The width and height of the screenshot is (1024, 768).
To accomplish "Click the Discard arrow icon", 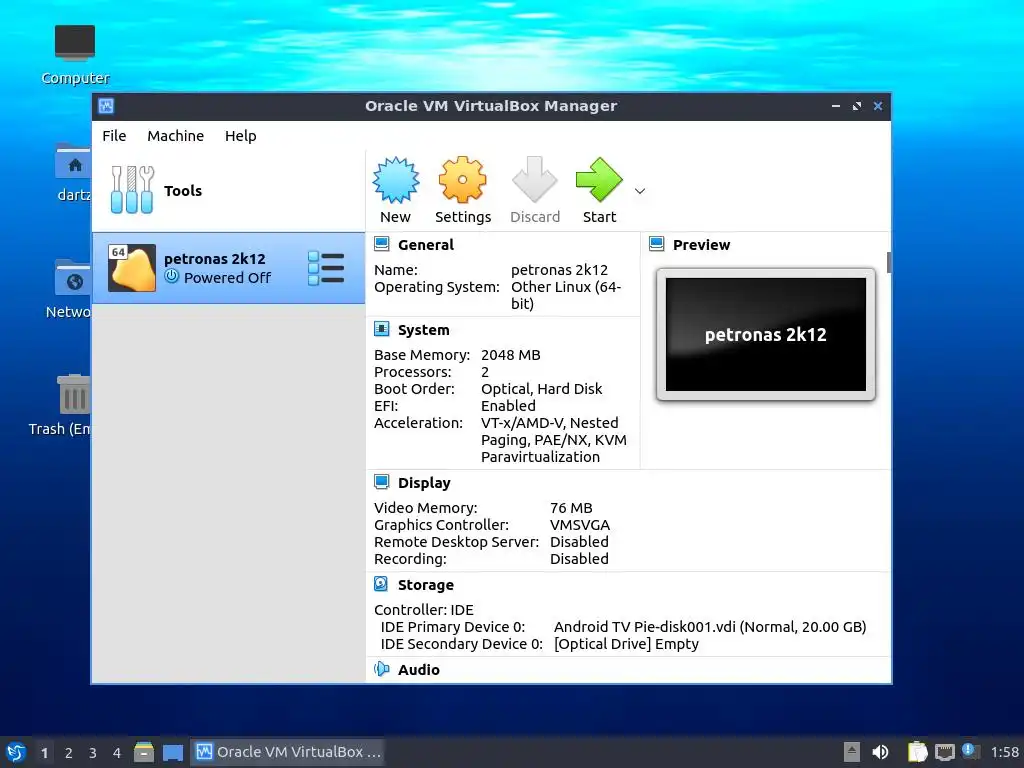I will (534, 179).
